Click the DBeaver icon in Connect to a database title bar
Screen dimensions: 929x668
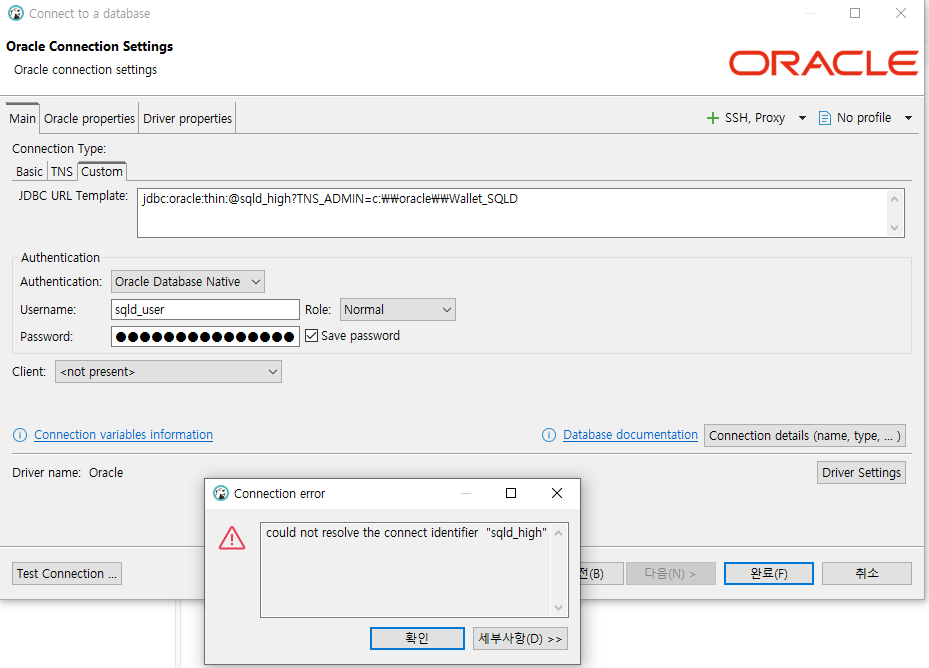tap(16, 13)
